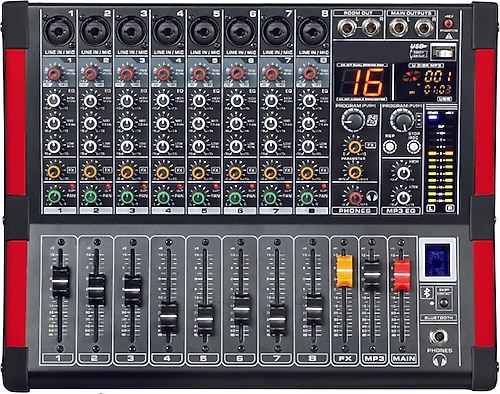
Task: Click the MP3 EQ label
Action: (x=401, y=211)
